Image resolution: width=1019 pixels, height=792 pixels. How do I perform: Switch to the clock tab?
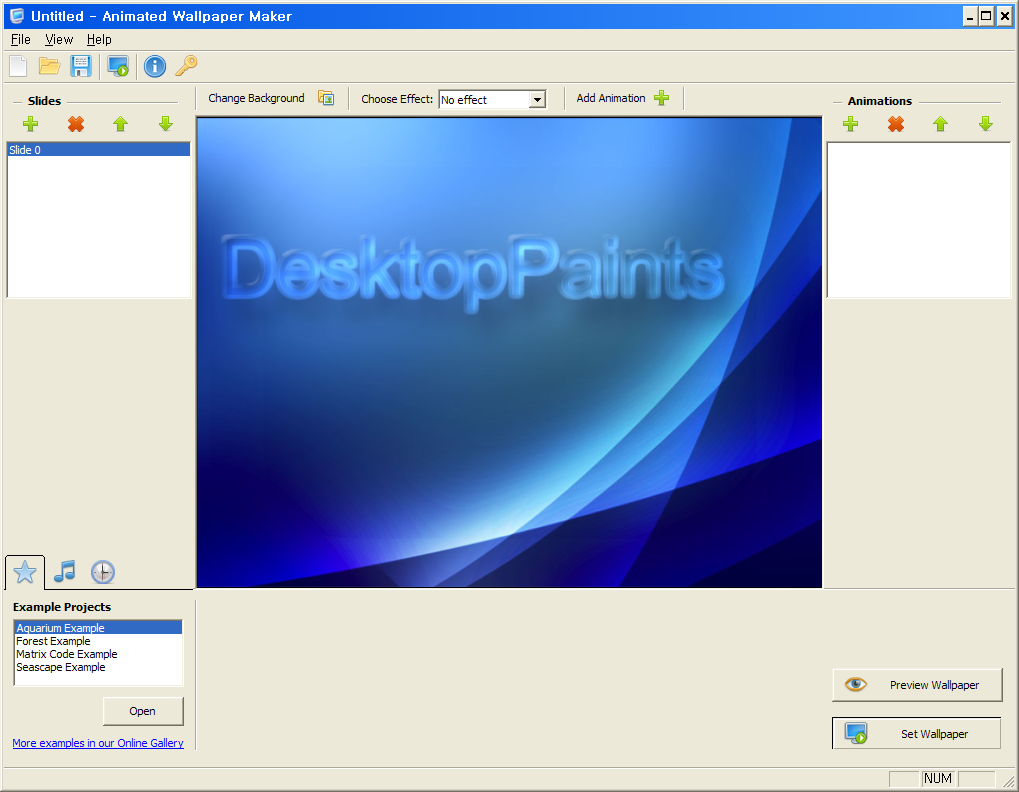103,572
